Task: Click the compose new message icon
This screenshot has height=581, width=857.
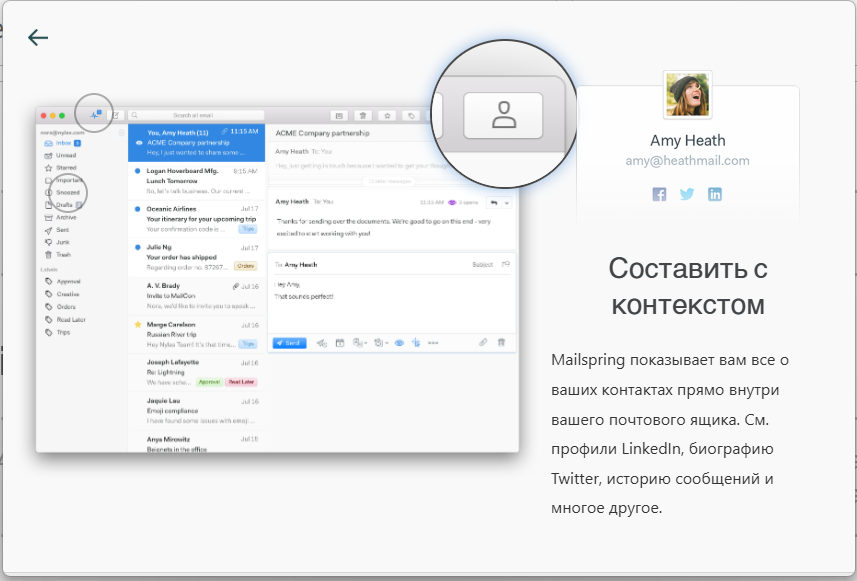Action: tap(115, 115)
